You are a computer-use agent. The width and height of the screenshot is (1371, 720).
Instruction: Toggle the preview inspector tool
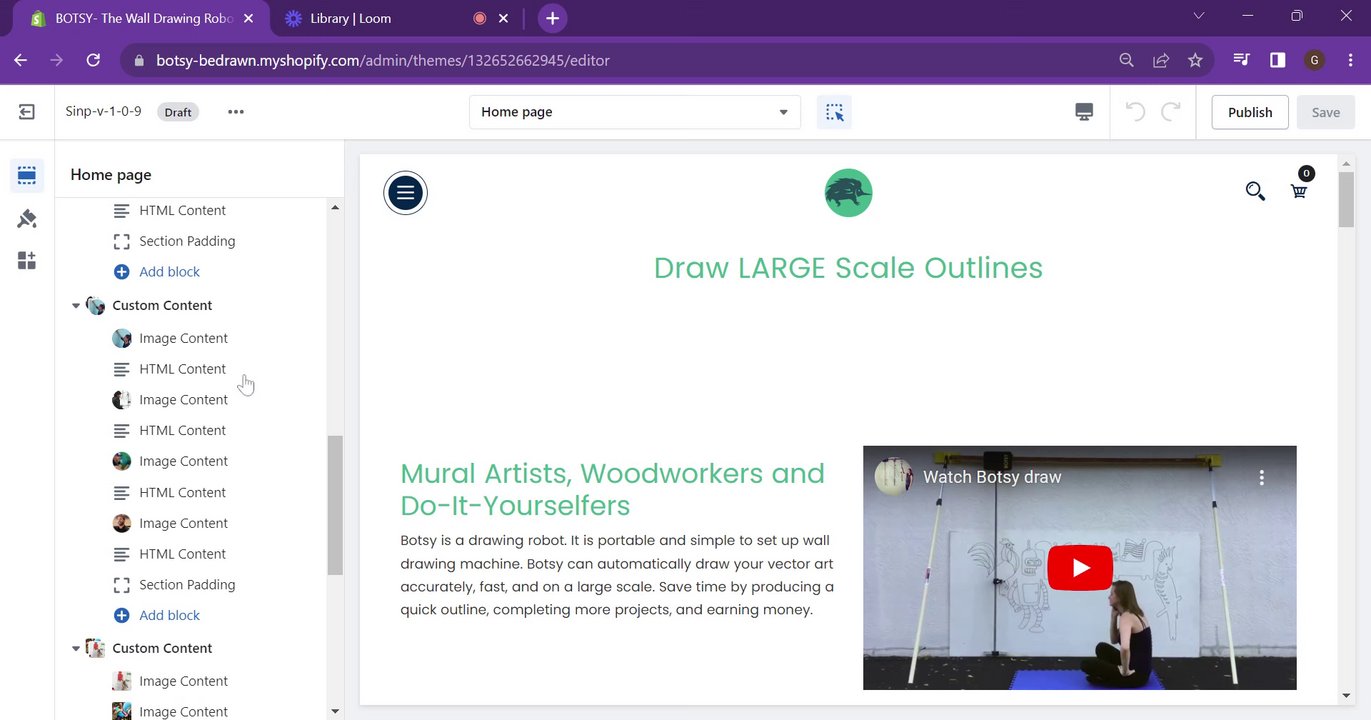tap(835, 112)
